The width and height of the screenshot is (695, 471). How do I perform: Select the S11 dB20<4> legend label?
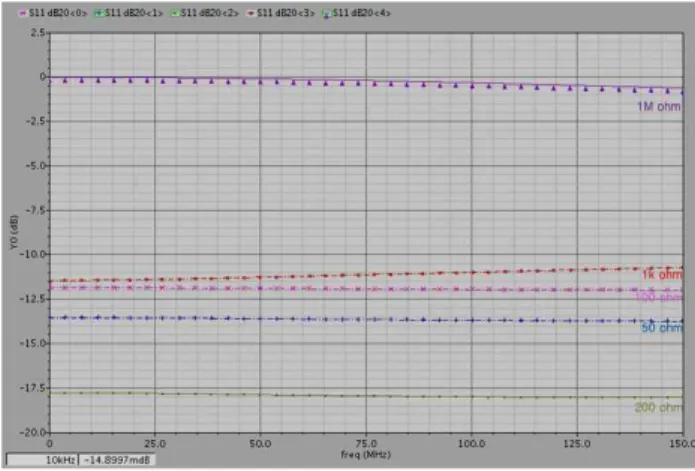pos(362,13)
